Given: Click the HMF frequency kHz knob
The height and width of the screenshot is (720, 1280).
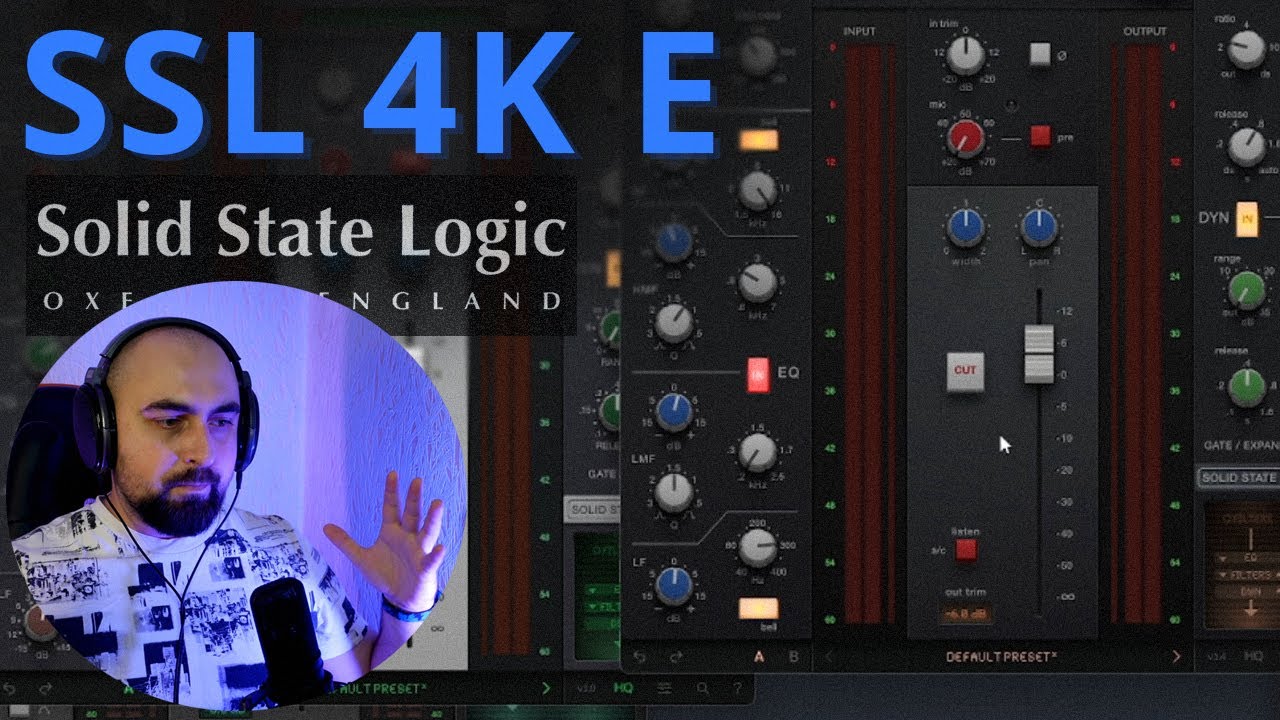Looking at the screenshot, I should pyautogui.click(x=758, y=284).
